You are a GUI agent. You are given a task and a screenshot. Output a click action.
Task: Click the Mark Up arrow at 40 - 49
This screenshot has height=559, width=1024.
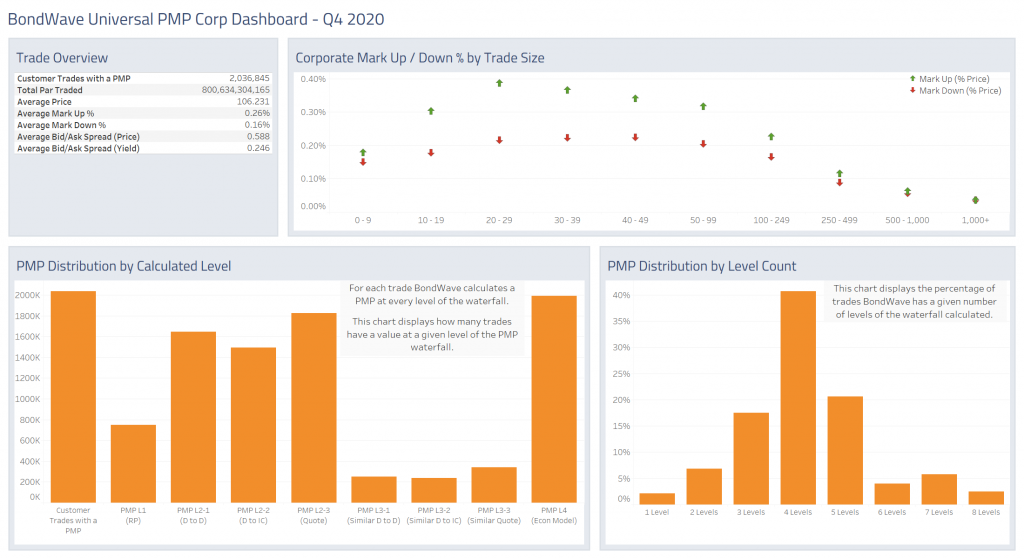(635, 99)
